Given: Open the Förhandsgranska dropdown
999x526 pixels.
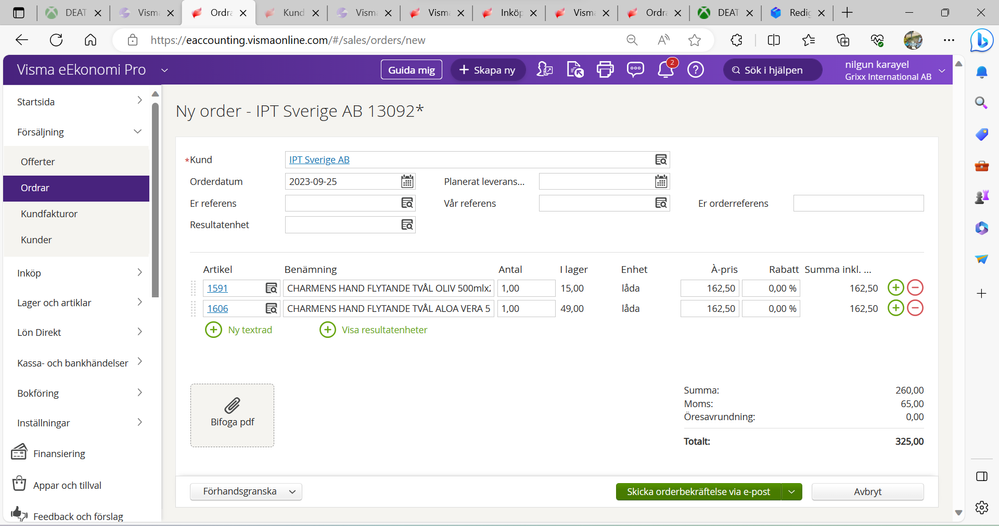Looking at the screenshot, I should 245,491.
